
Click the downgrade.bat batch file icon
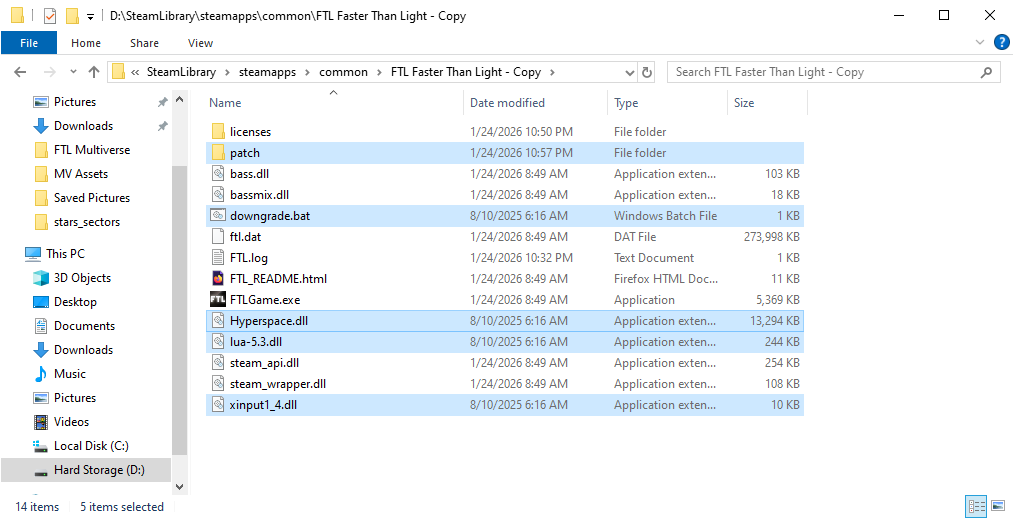click(218, 216)
